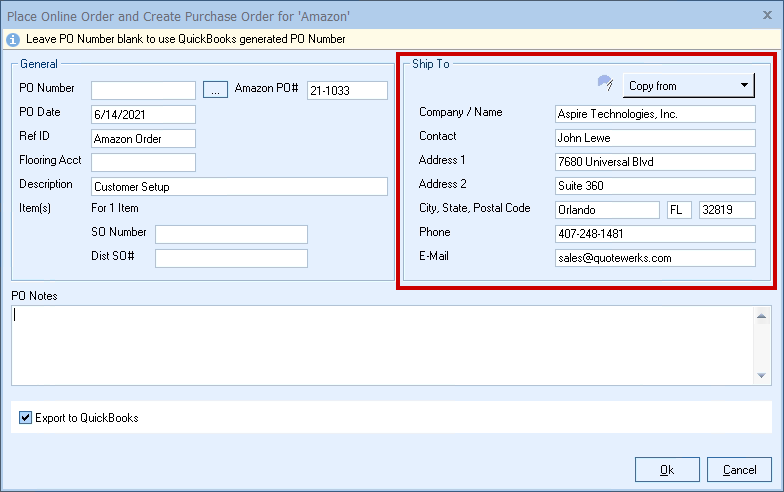Cancel the purchase order dialog
This screenshot has height=492, width=784.
(x=739, y=469)
